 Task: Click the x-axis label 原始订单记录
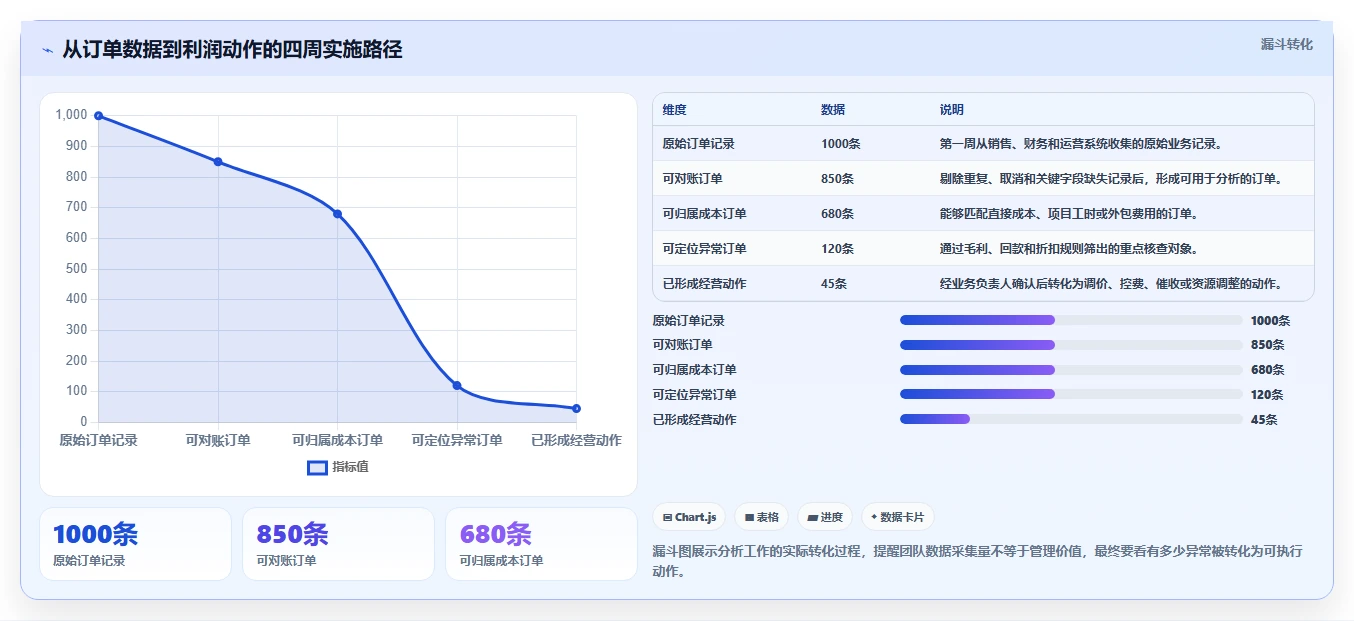[98, 440]
